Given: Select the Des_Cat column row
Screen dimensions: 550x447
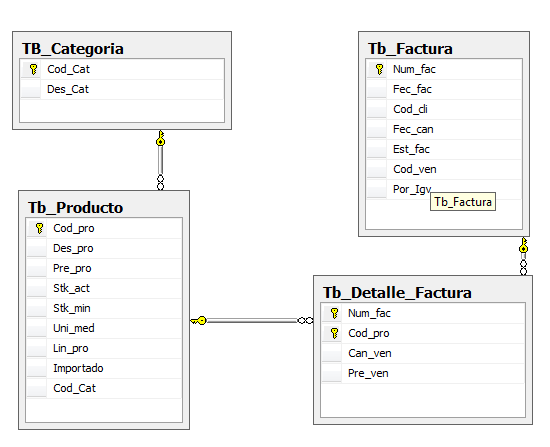Looking at the screenshot, I should tap(122, 89).
